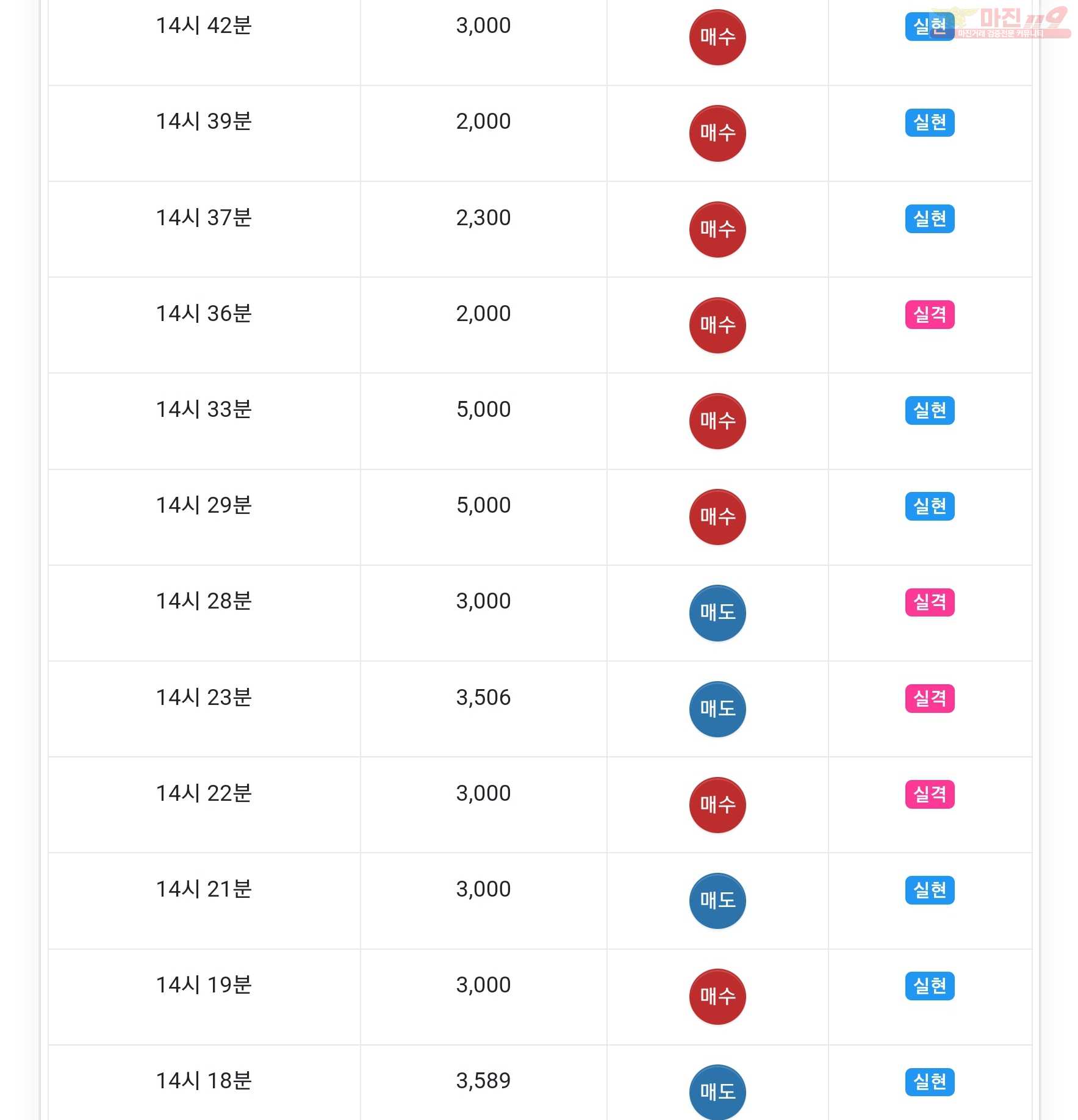Select the red 매수 circle for 14시 39분
The height and width of the screenshot is (1120, 1078).
pos(717,133)
